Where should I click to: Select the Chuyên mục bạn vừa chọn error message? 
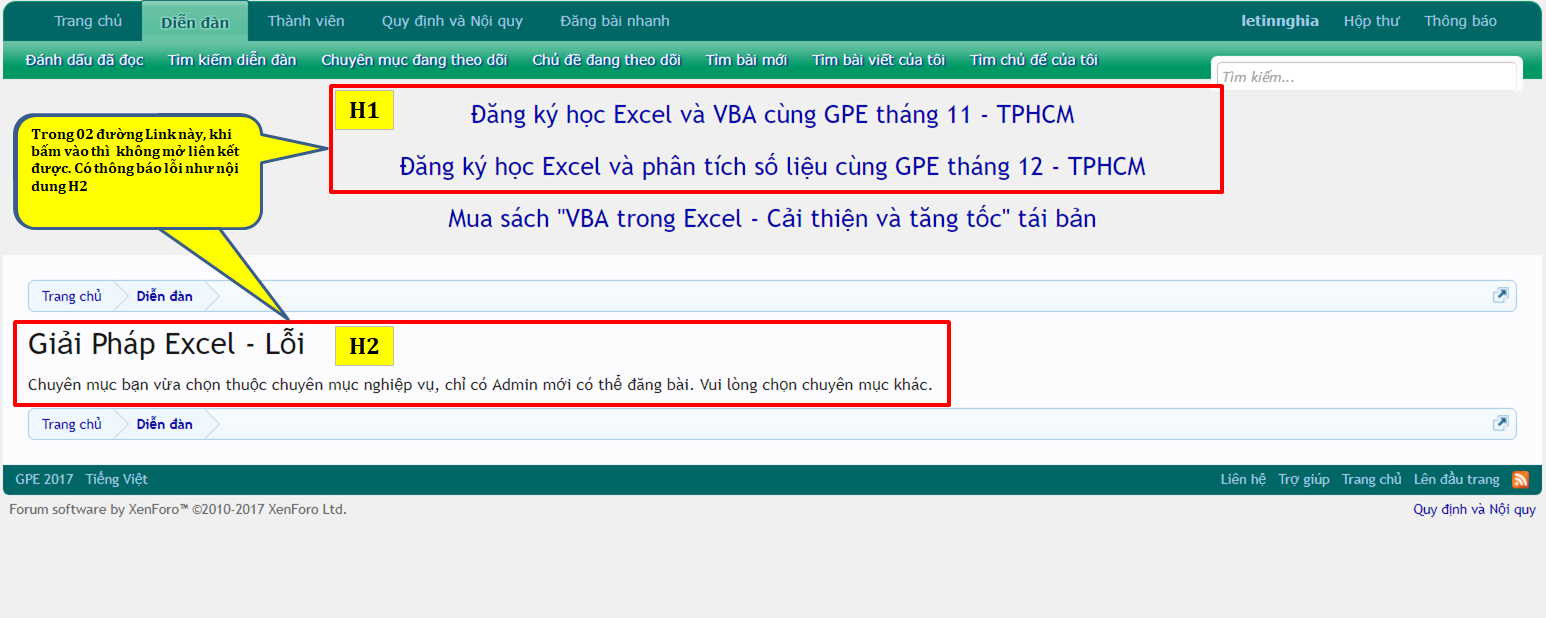[x=480, y=385]
